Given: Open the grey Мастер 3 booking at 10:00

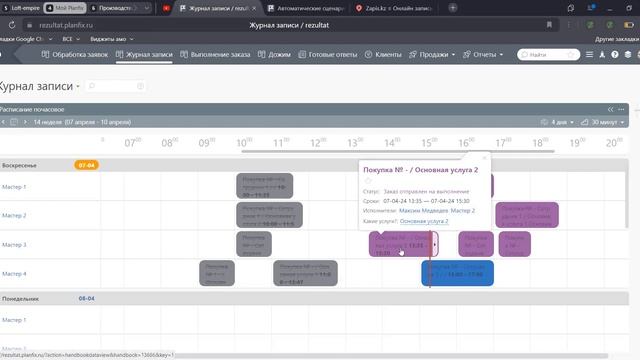Looking at the screenshot, I should (x=254, y=244).
